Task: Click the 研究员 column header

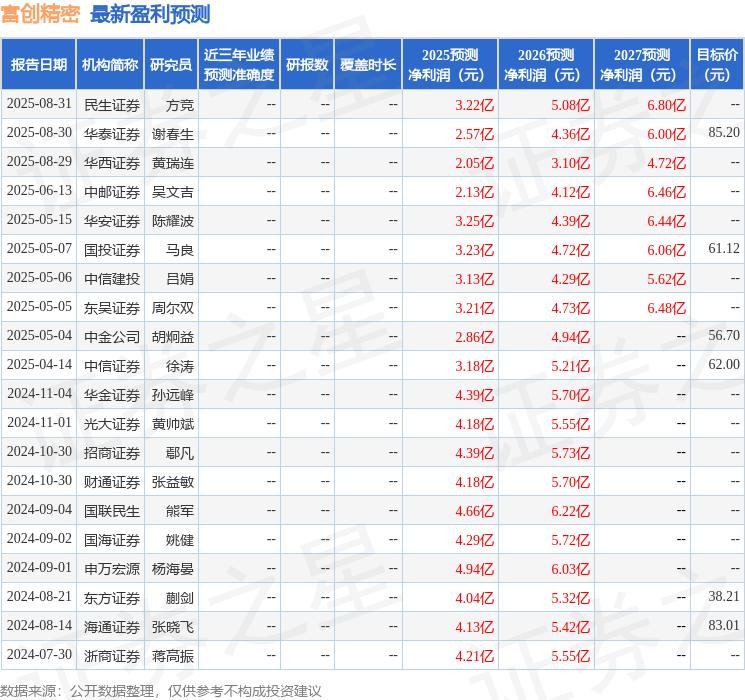Action: click(171, 64)
